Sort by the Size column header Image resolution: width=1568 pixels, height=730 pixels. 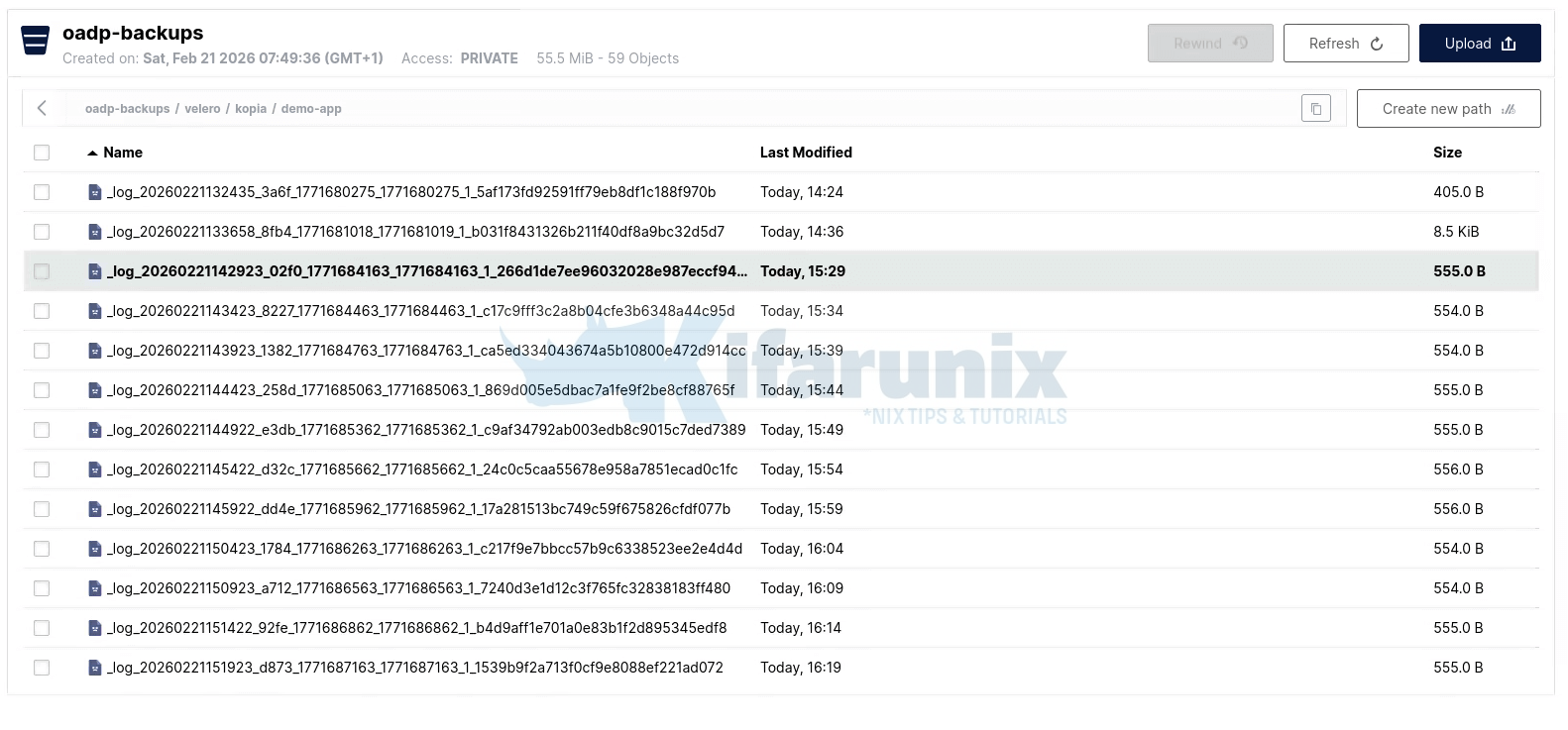[1447, 153]
